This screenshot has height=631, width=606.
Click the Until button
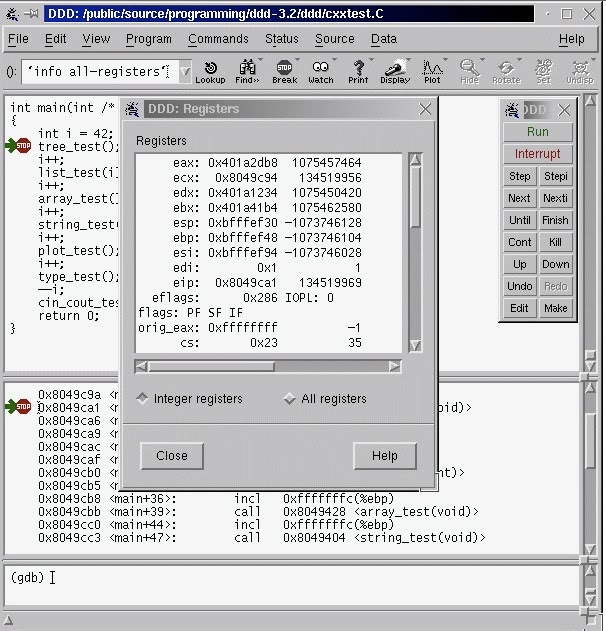coord(519,220)
